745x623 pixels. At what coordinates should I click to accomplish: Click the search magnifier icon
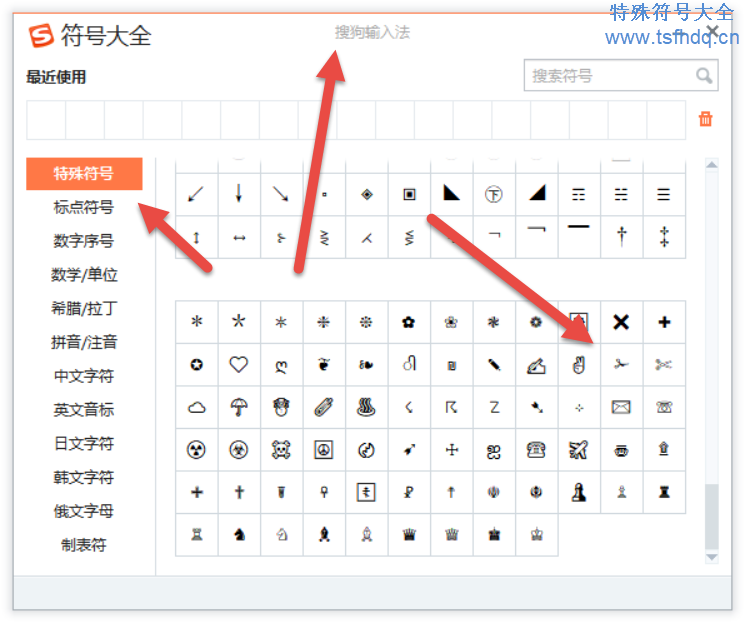point(704,76)
